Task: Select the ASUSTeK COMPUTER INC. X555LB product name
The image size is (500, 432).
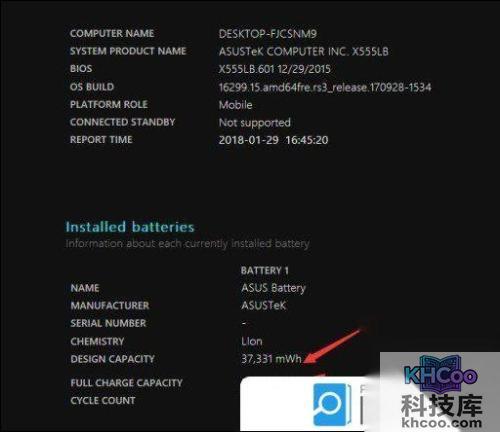Action: click(304, 51)
